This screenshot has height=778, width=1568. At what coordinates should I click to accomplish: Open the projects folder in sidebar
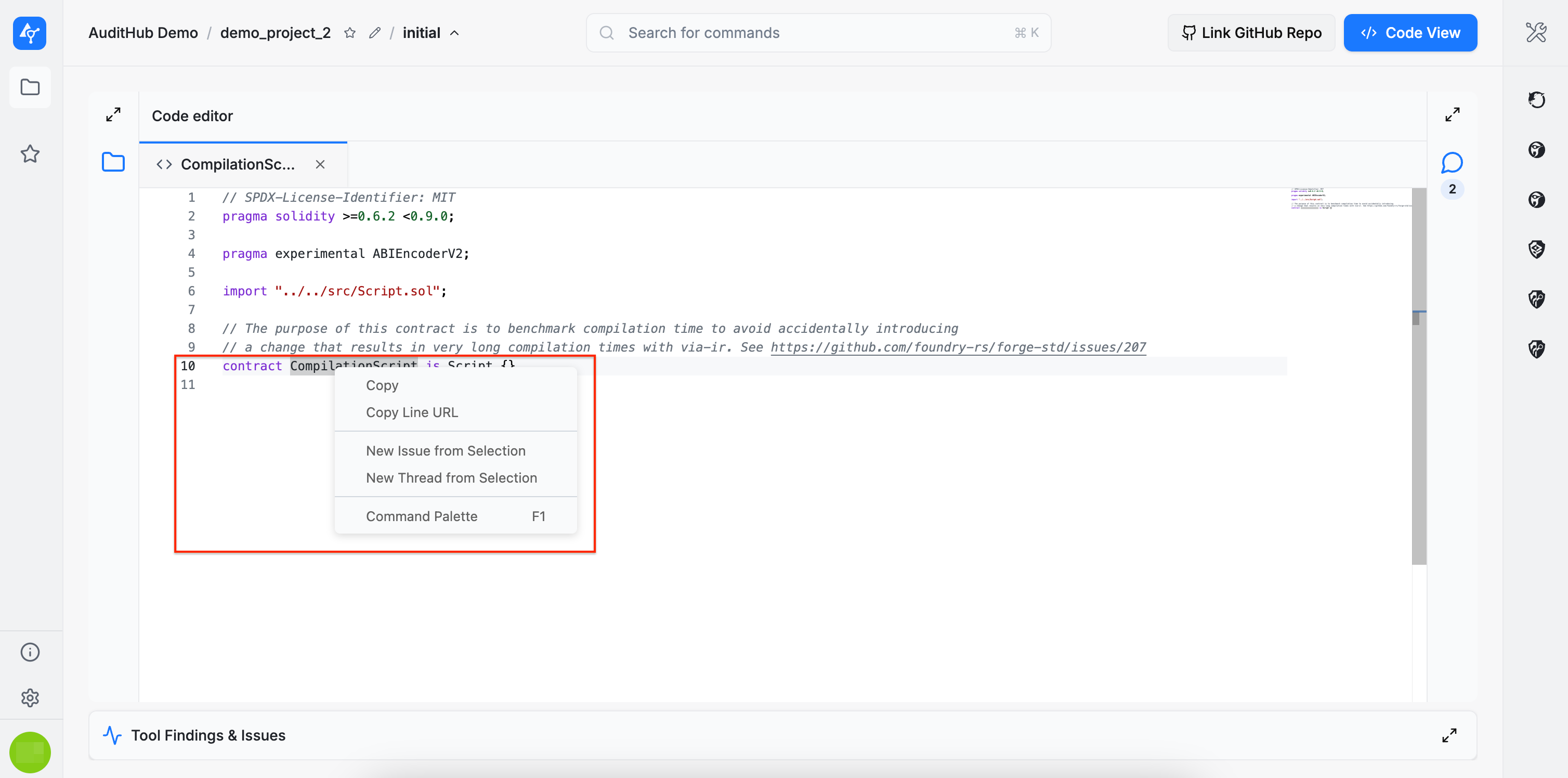(x=30, y=87)
